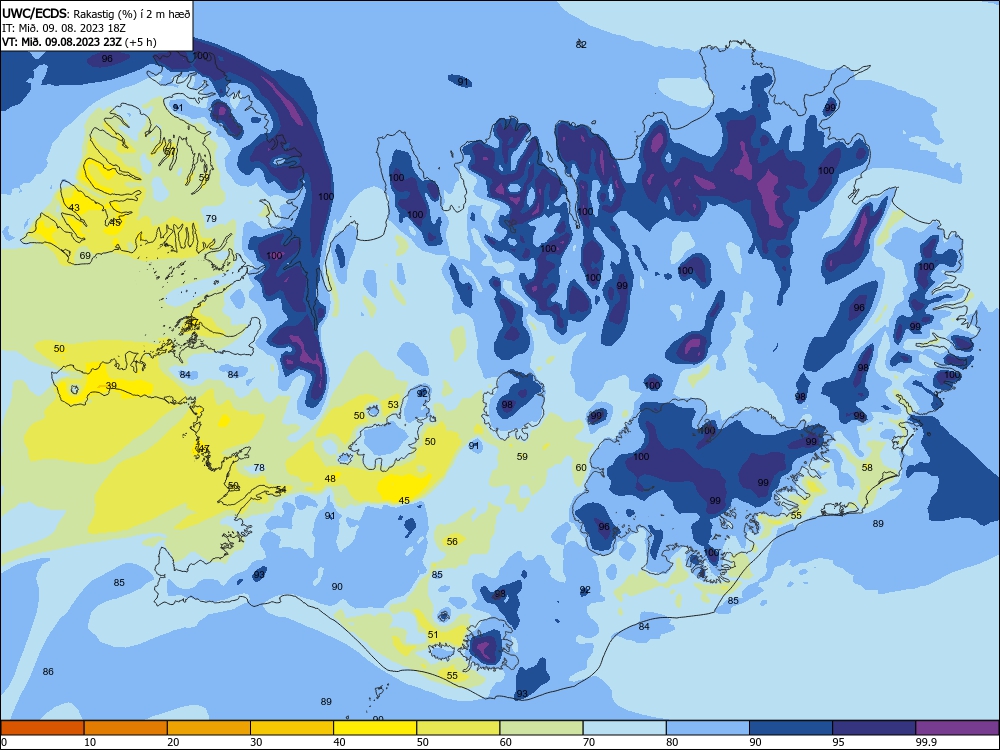Viewport: 1000px width, 750px height.
Task: Click the 'UWC/ECDS' title text
Action: tap(33, 13)
